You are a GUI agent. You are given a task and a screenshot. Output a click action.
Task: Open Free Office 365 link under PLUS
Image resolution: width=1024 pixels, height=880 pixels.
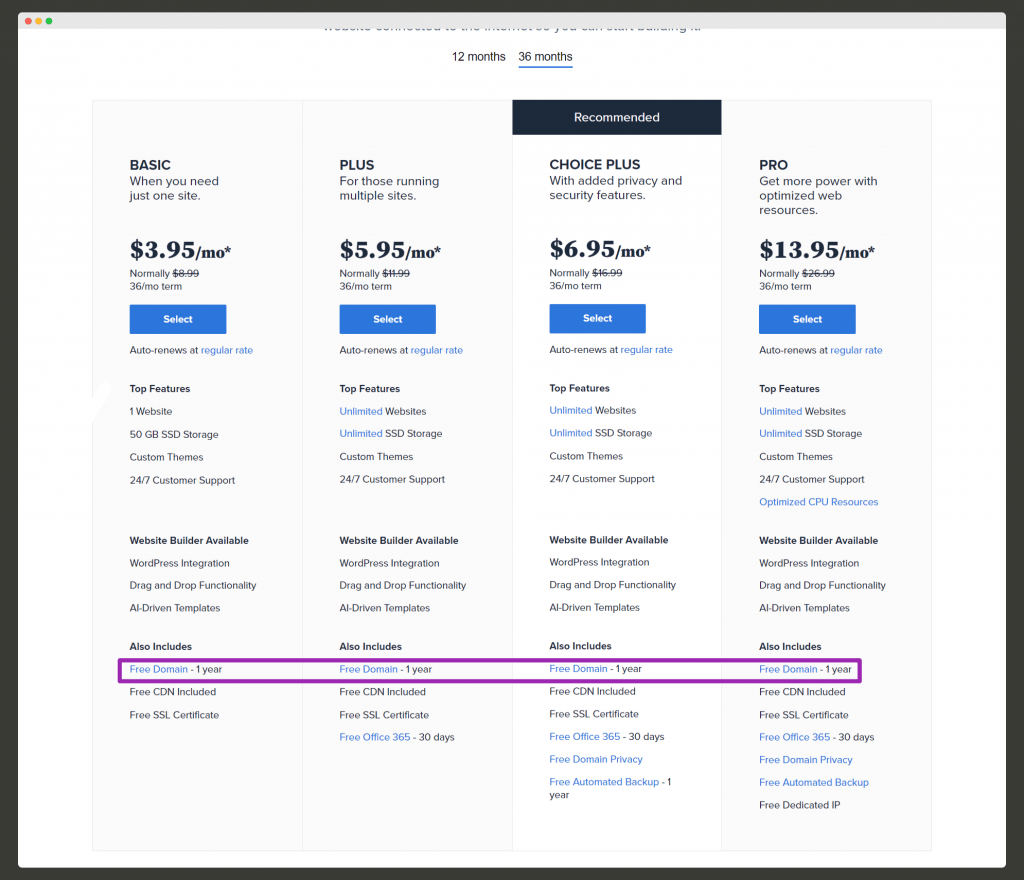[x=375, y=738]
